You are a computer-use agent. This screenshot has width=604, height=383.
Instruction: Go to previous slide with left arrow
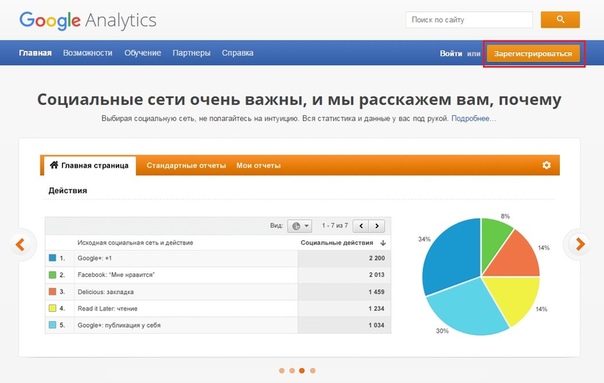20,244
